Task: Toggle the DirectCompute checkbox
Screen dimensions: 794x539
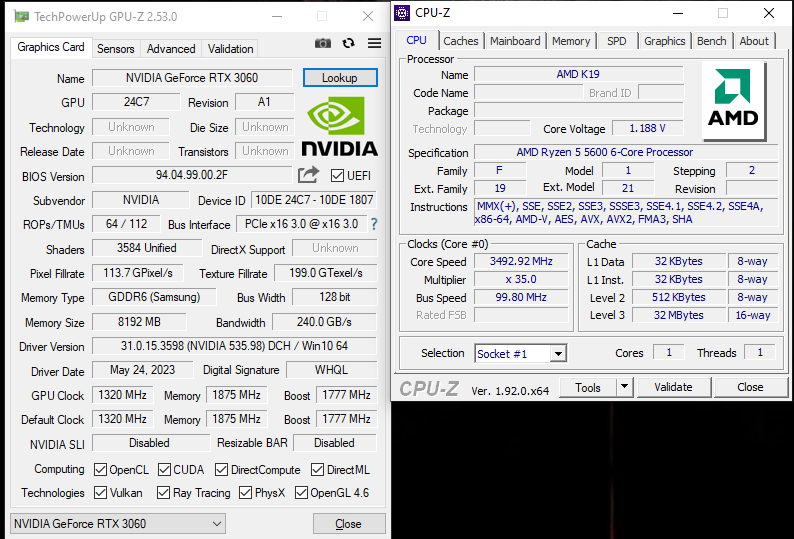Action: pos(221,470)
